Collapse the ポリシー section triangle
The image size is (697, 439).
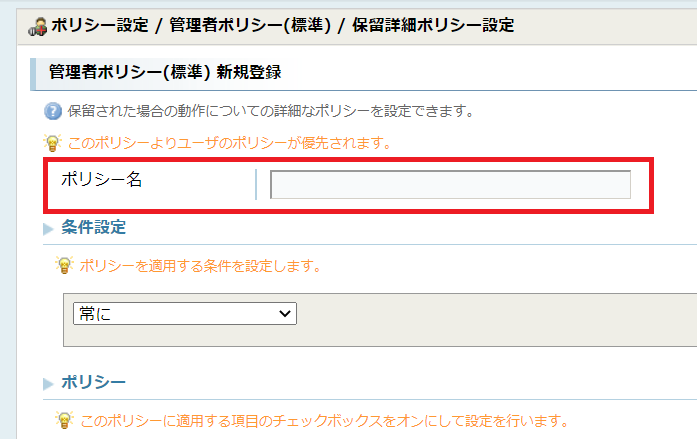[48, 383]
